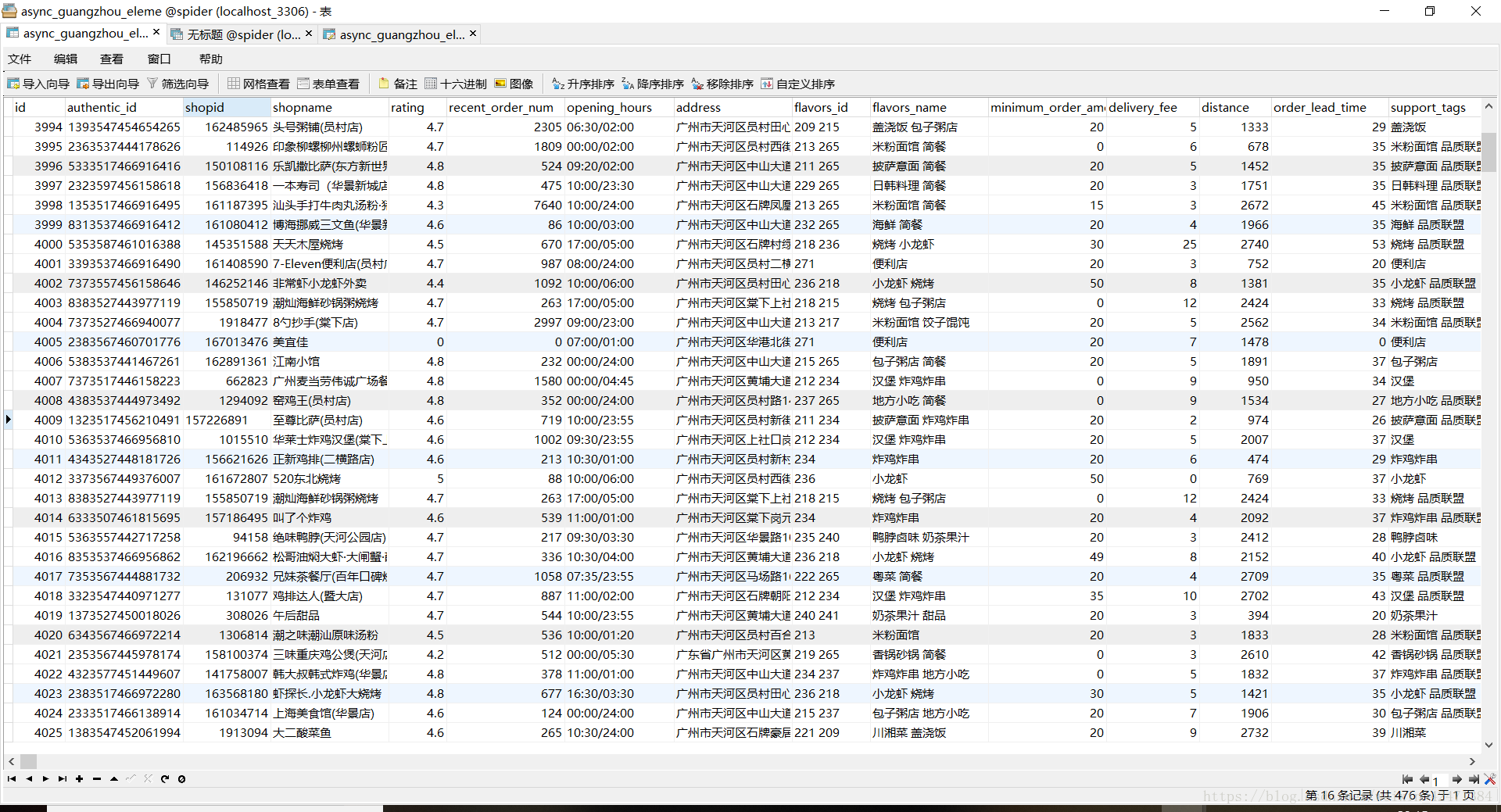Image resolution: width=1501 pixels, height=812 pixels.
Task: Click the id cell 3994
Action: point(39,127)
